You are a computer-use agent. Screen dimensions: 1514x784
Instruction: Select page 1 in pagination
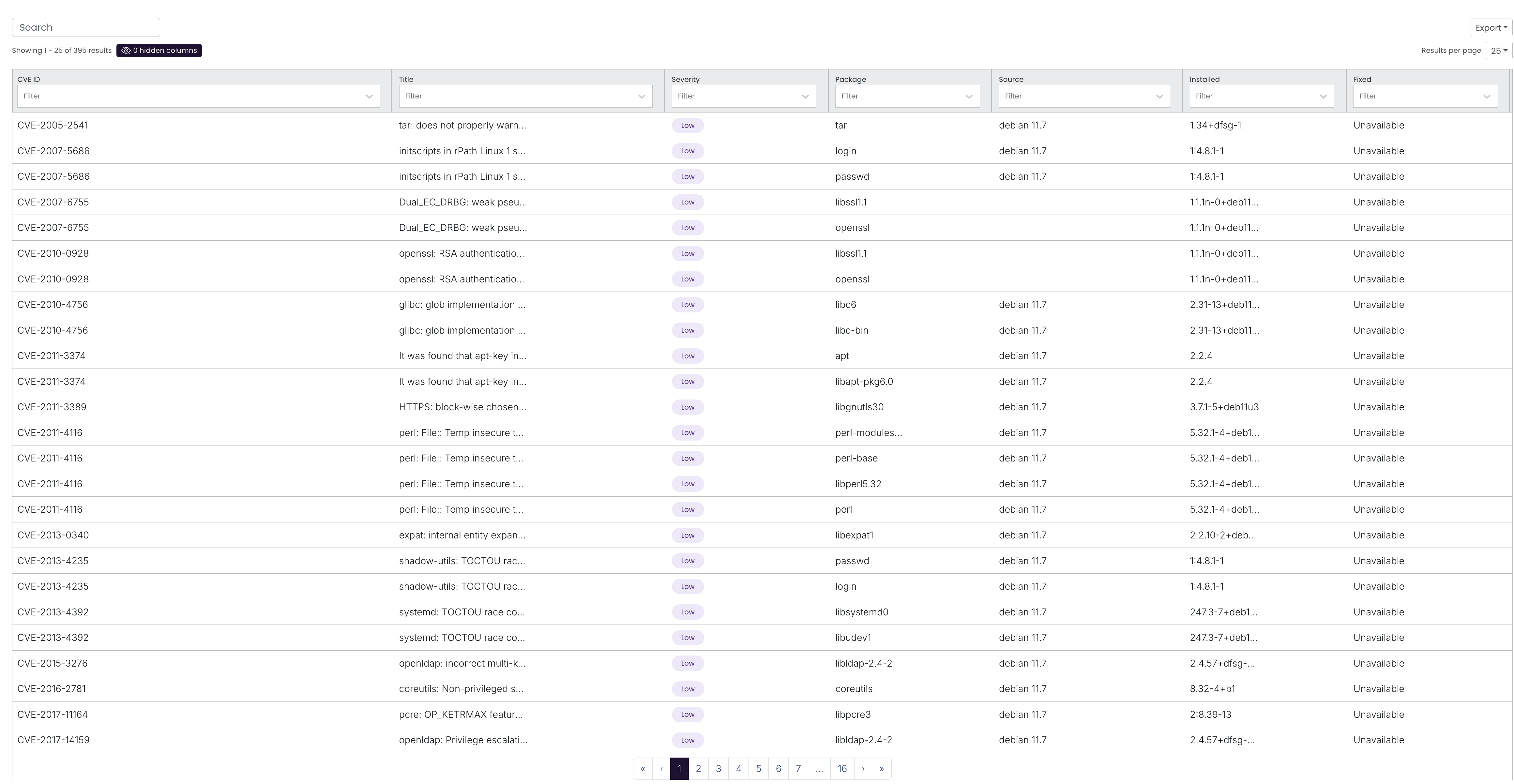679,769
